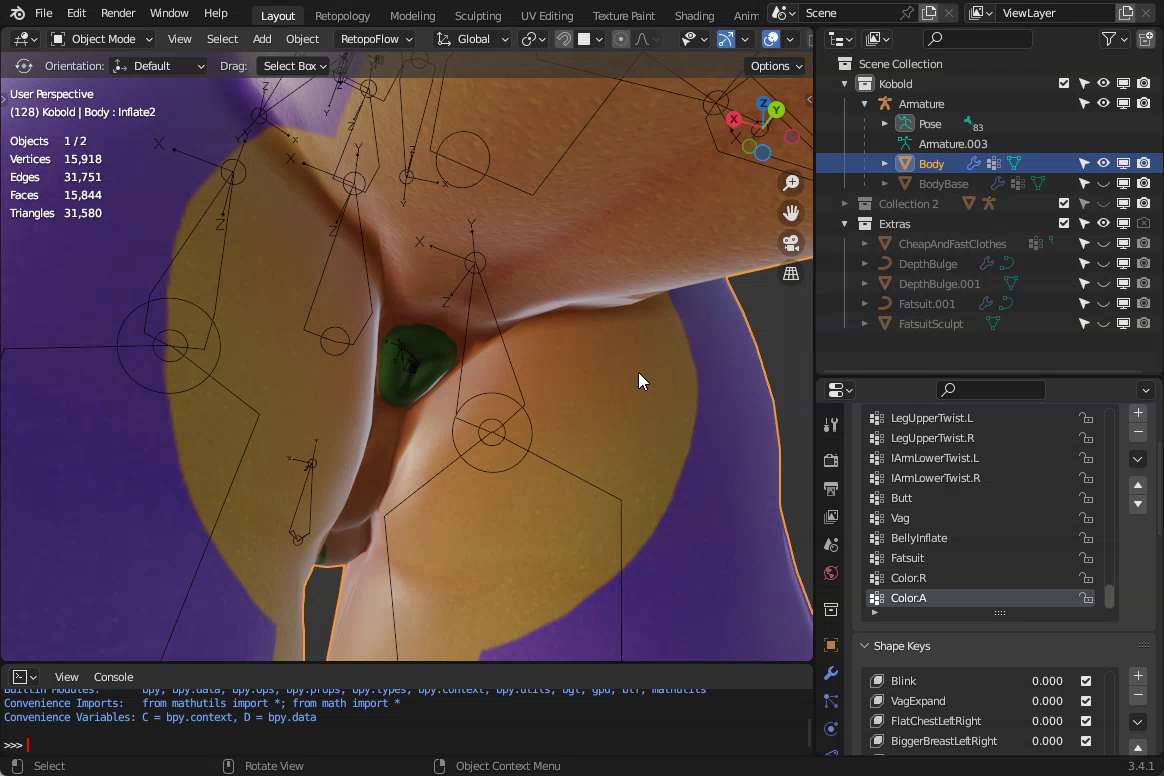Click the outliner search field
The height and width of the screenshot is (776, 1164).
977,39
